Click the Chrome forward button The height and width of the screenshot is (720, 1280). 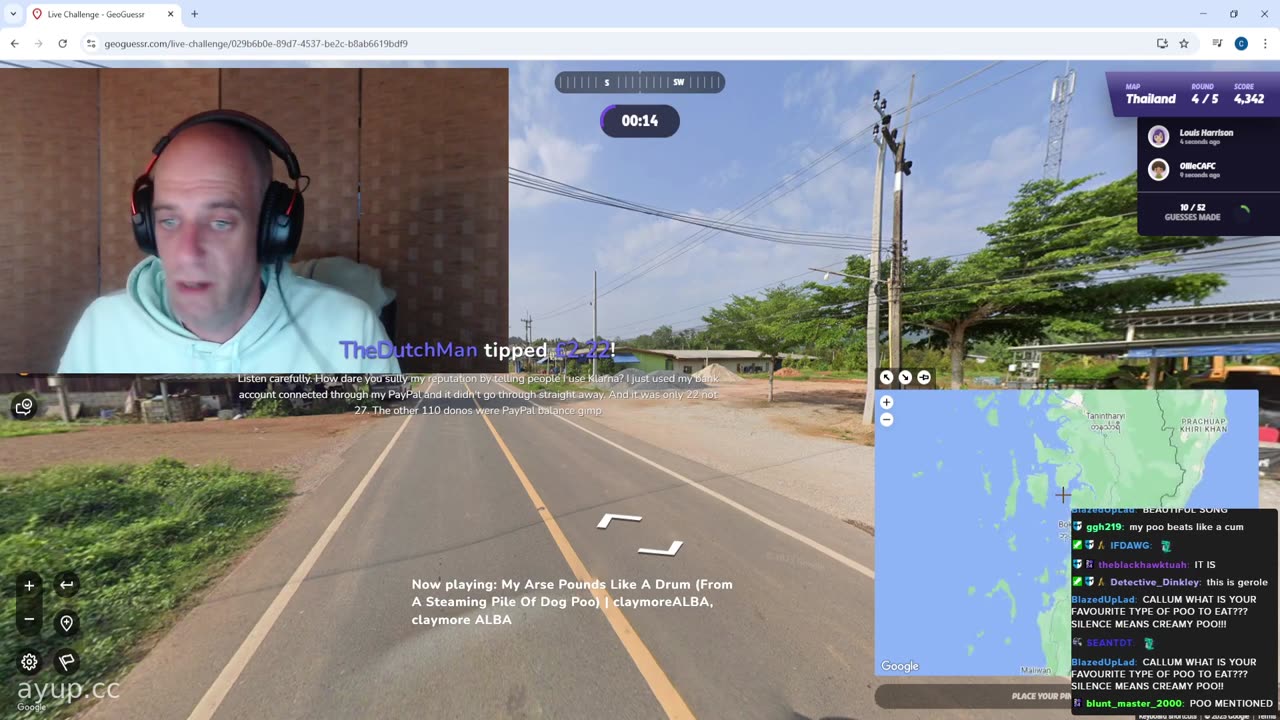click(38, 43)
